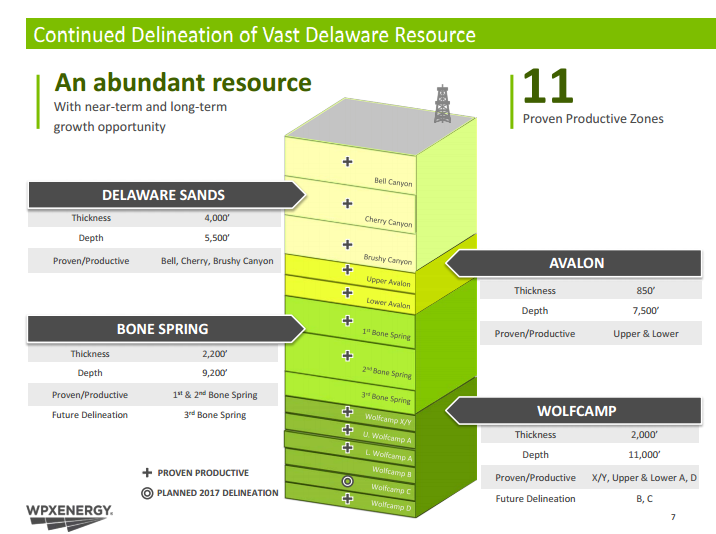Click the plus marker on Bell Canyon layer
Screen dimensions: 716x534
347,162
